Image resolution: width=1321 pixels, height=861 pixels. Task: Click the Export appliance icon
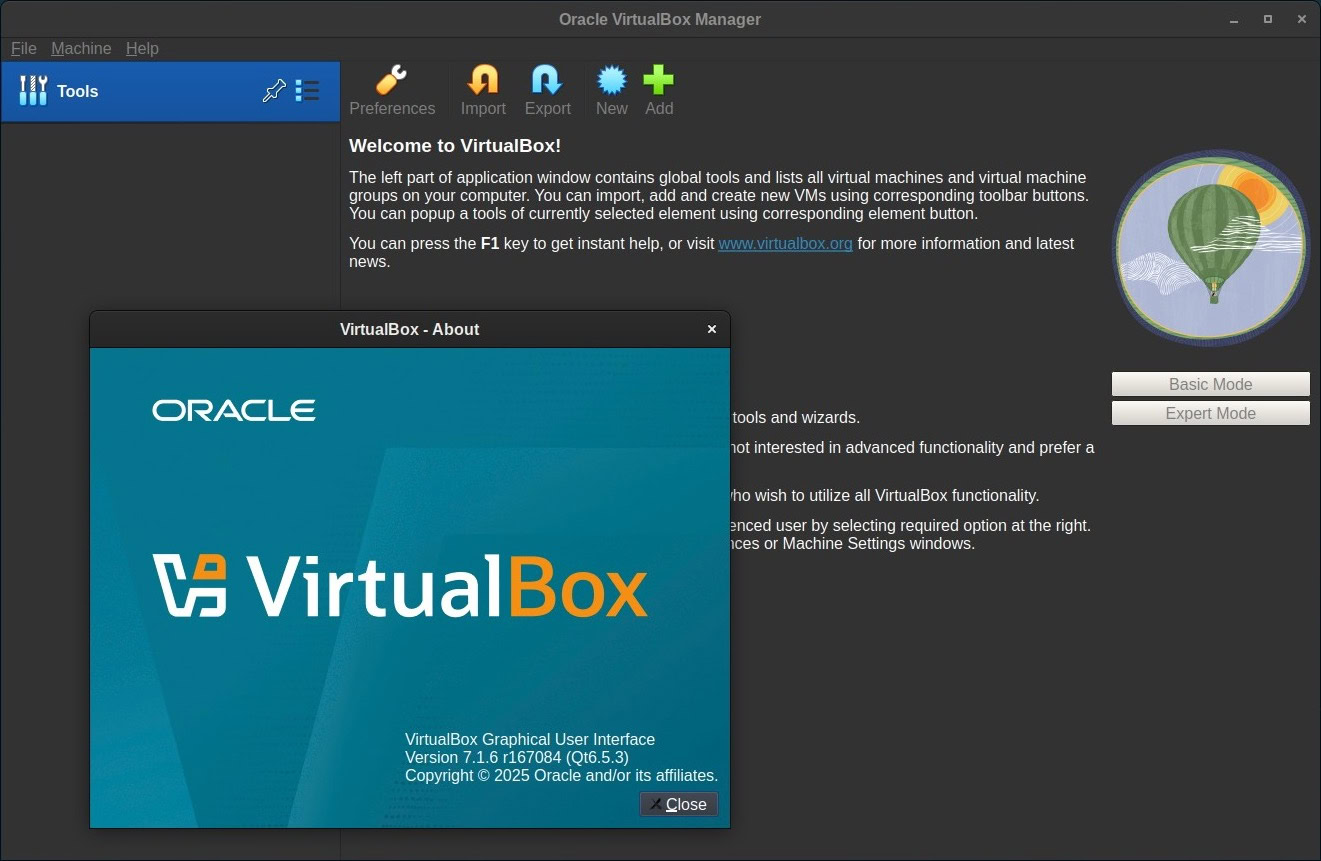click(547, 91)
